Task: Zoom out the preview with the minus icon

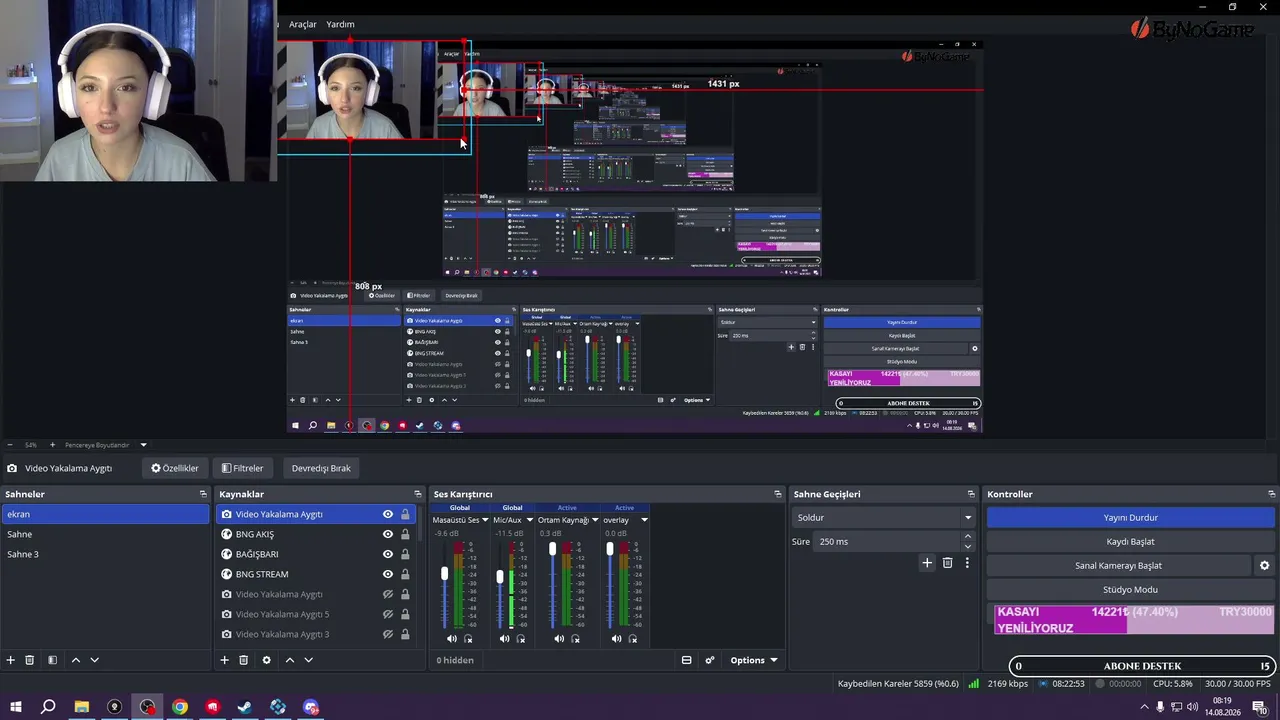Action: [x=10, y=445]
